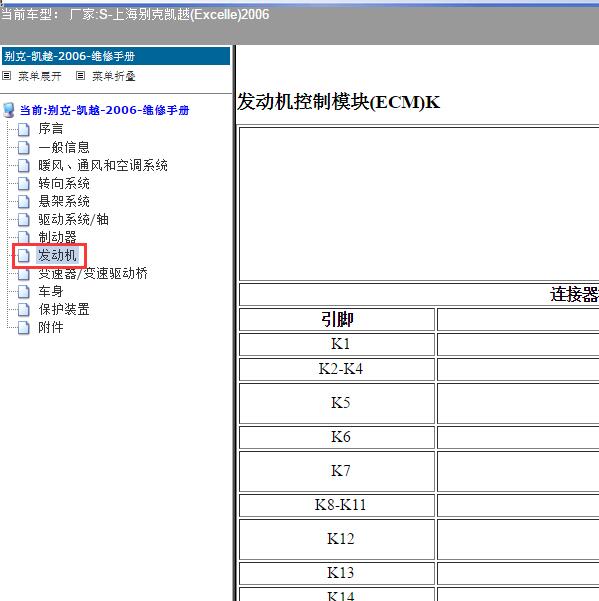This screenshot has width=599, height=601.
Task: Select the highlighted 发动机 entry
Action: [x=57, y=255]
